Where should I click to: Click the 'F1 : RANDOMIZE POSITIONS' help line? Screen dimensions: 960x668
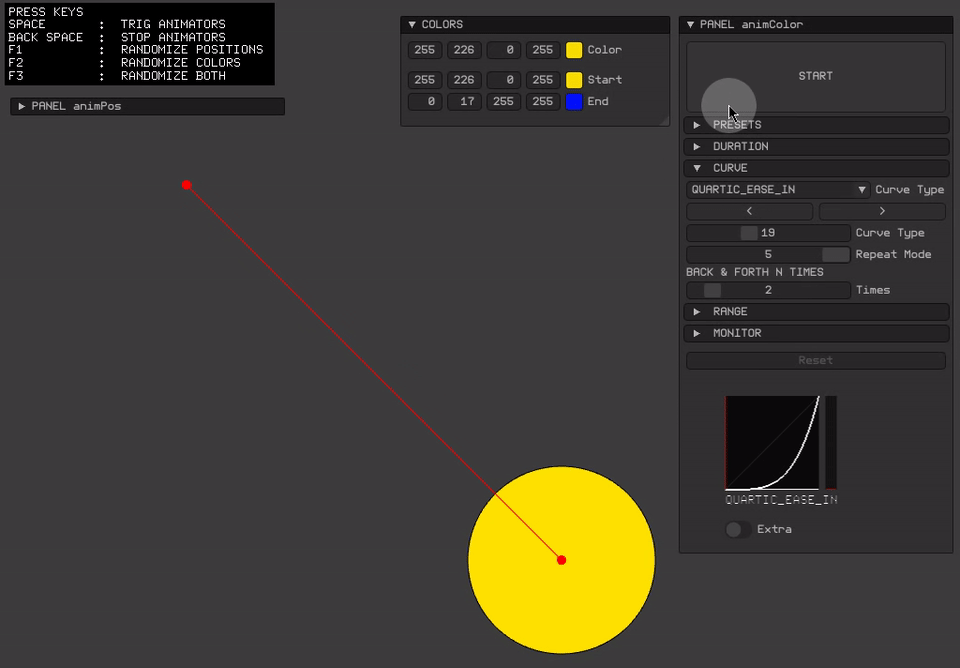tap(135, 50)
